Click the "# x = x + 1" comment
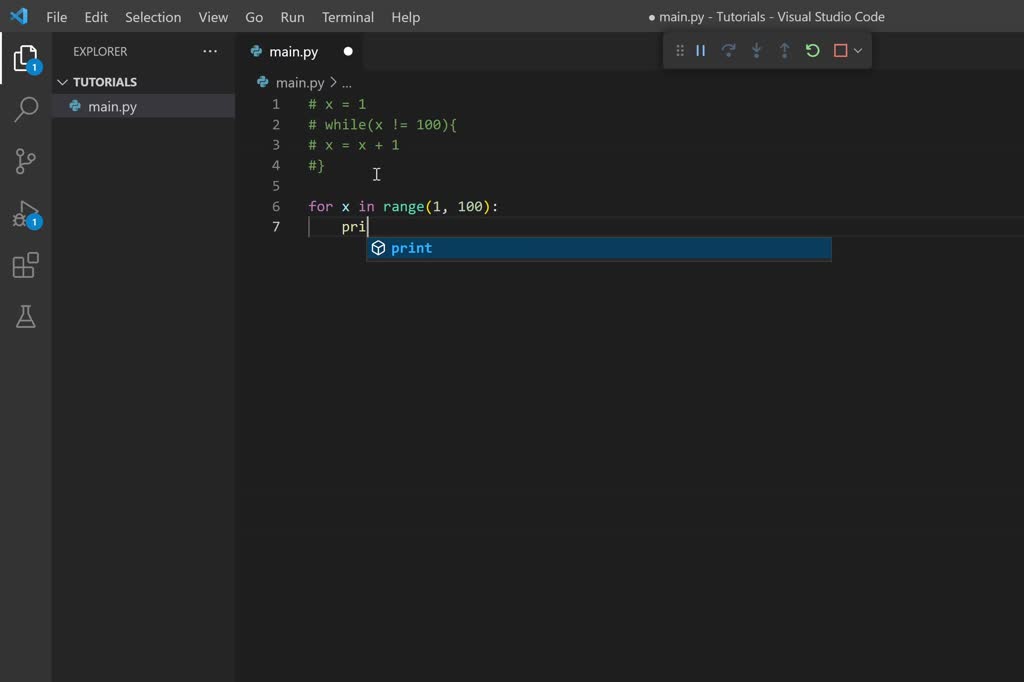The width and height of the screenshot is (1024, 682). tap(353, 145)
